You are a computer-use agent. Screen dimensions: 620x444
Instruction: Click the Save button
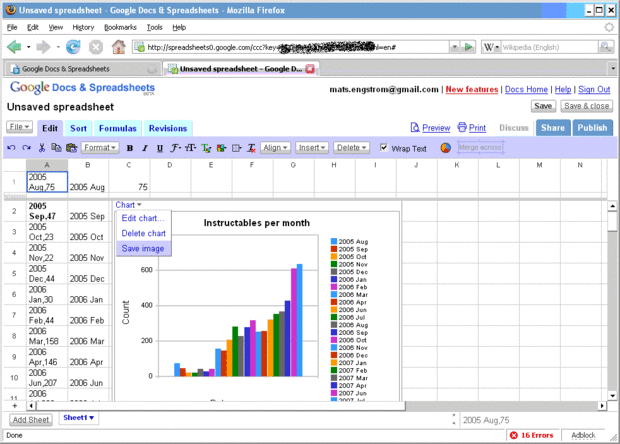[543, 106]
